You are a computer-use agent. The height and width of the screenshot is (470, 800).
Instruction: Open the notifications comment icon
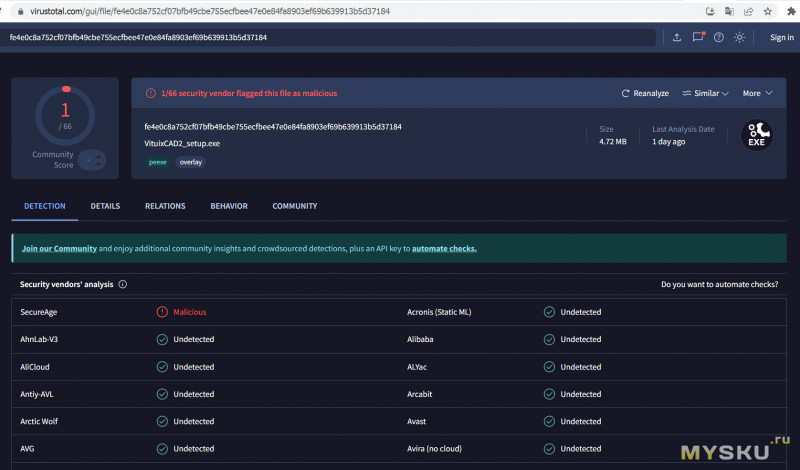pos(698,37)
